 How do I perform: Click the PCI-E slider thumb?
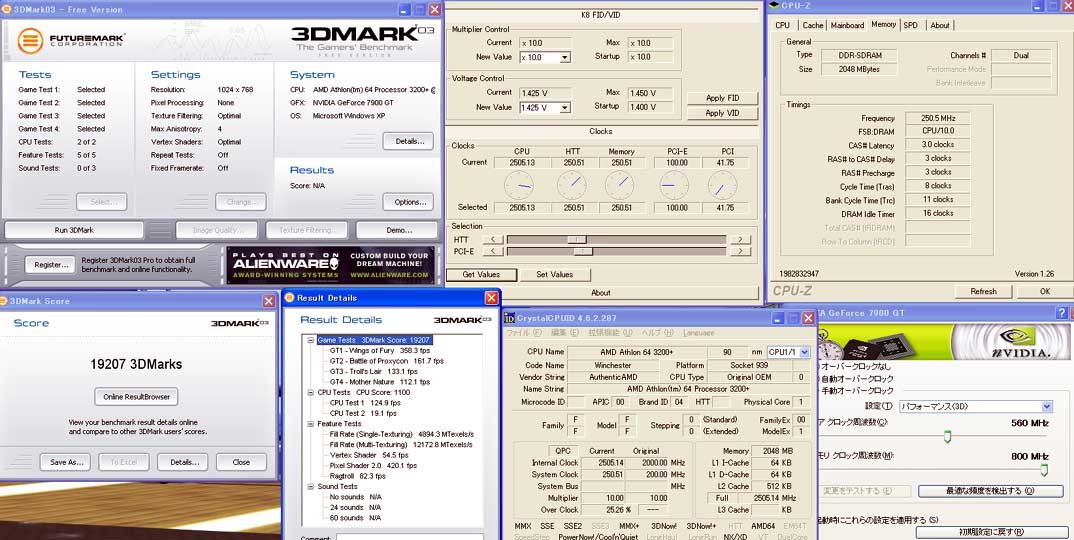(583, 251)
